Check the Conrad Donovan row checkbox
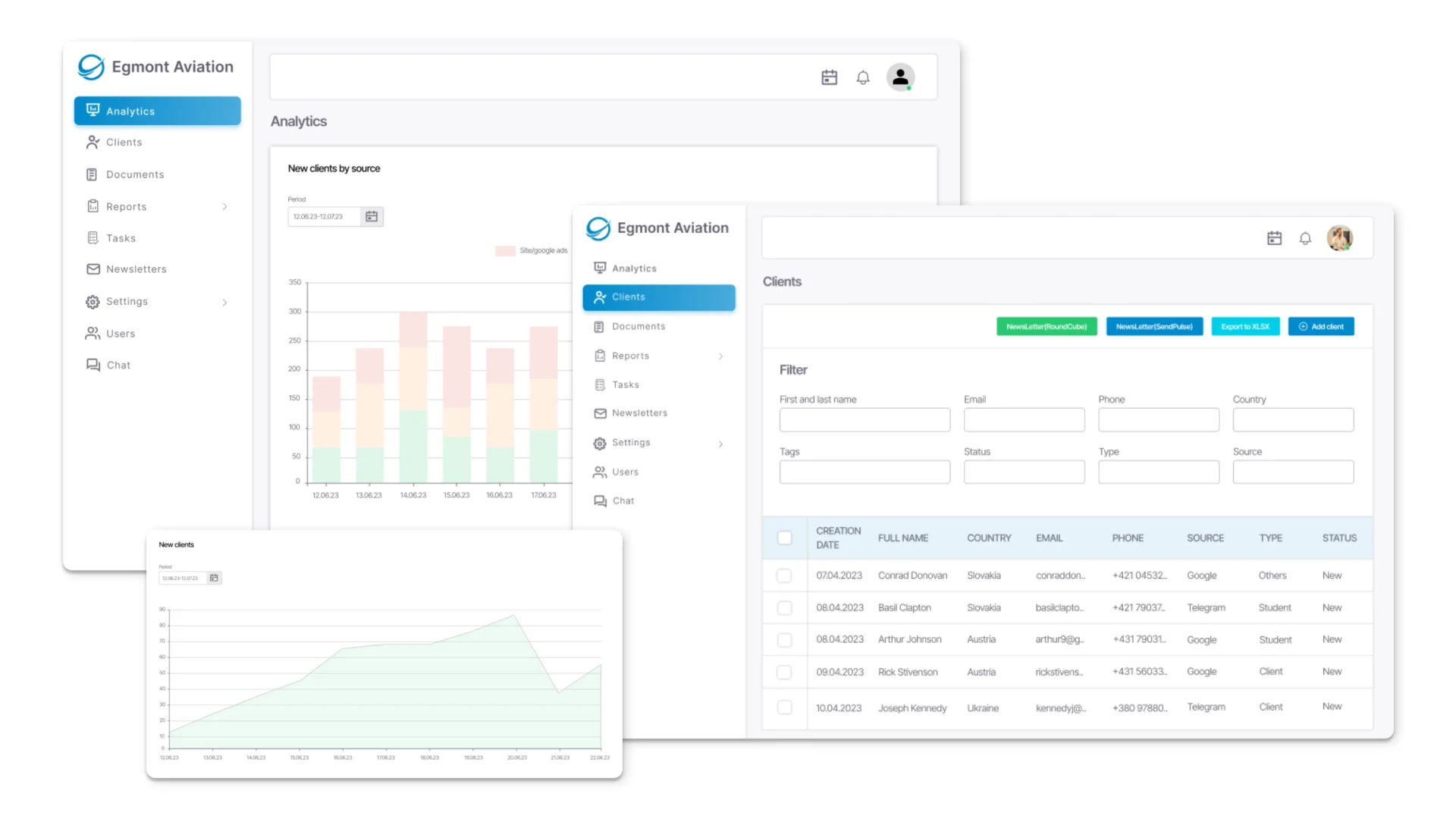 [x=785, y=576]
